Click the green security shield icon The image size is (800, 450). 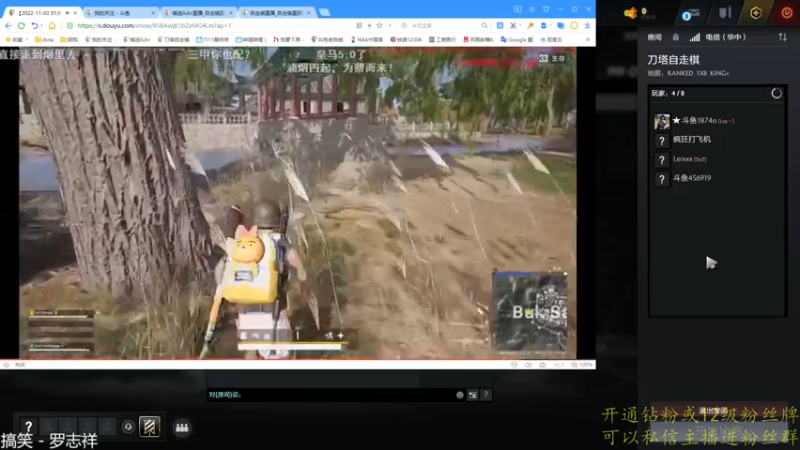pyautogui.click(x=70, y=26)
